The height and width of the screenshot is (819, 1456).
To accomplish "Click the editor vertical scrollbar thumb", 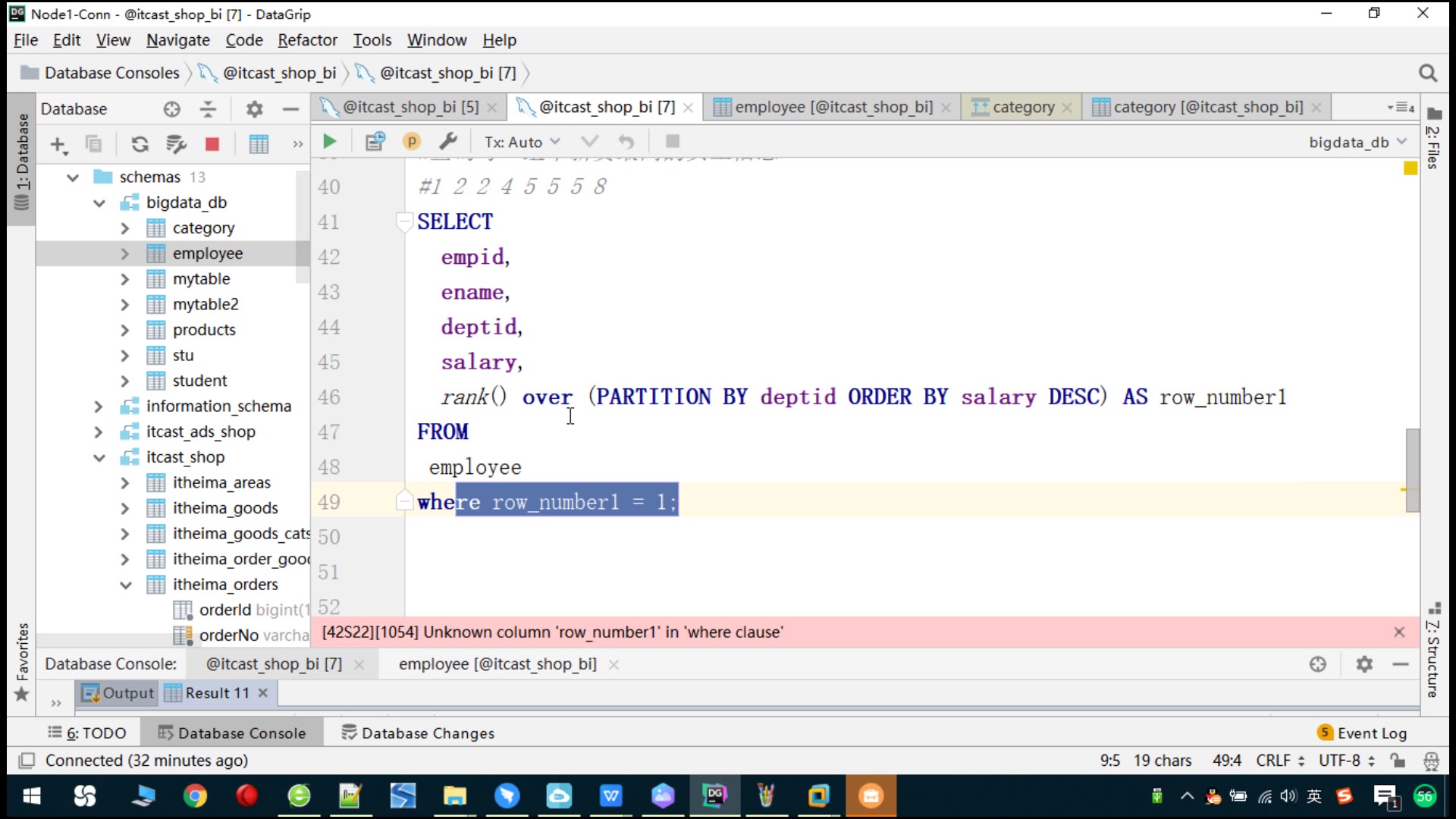I will click(x=1412, y=470).
